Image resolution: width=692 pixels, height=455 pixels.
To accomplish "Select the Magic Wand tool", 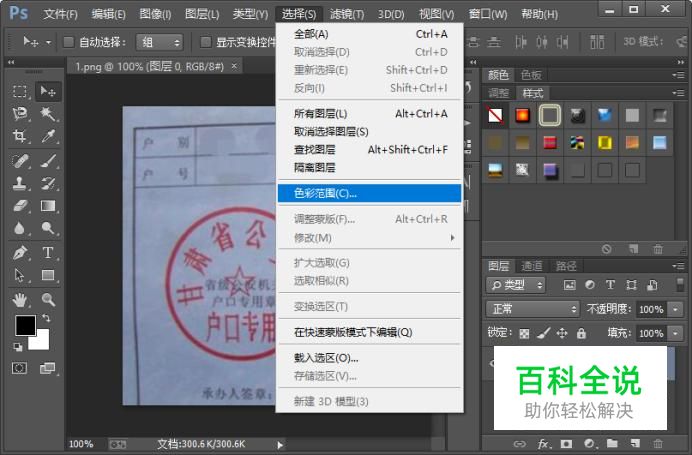I will [48, 114].
